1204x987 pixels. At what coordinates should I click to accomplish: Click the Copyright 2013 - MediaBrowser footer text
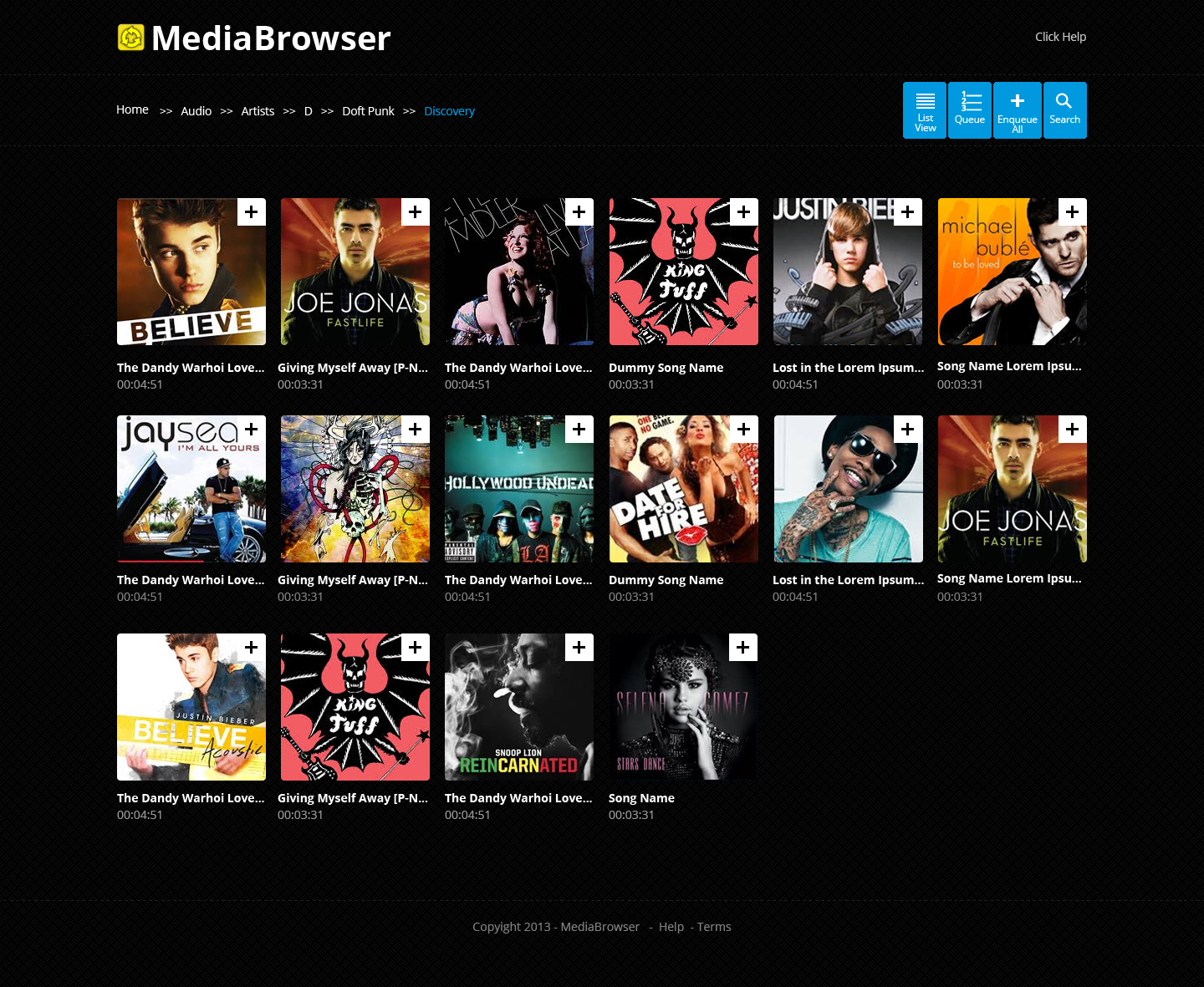pos(556,927)
